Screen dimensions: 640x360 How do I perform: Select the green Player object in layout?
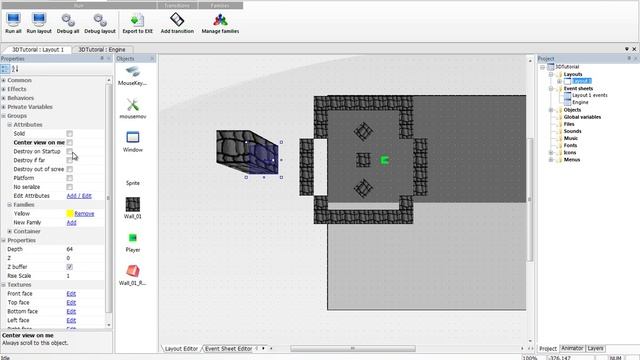coord(384,160)
